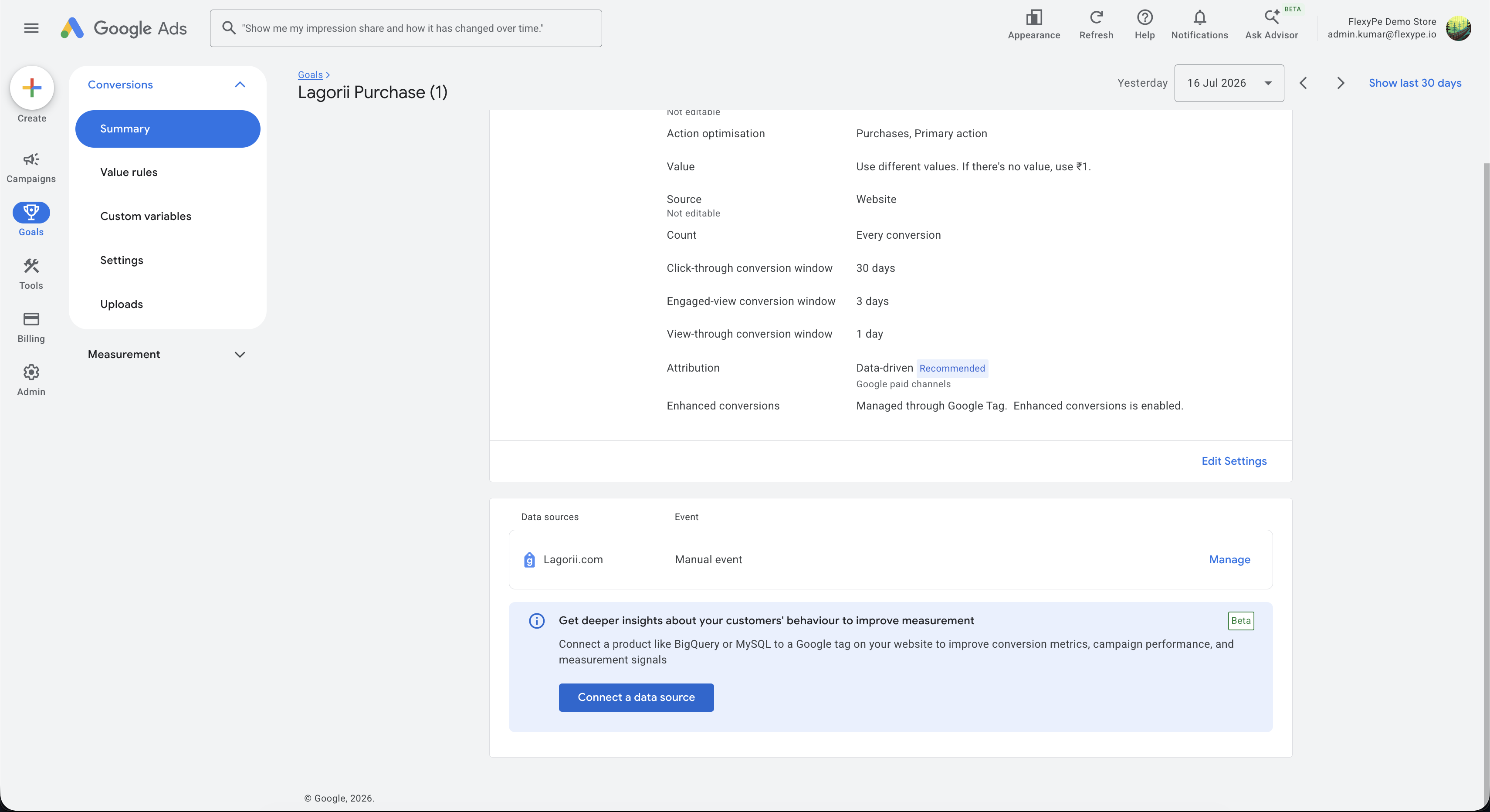Open the main hamburger menu
This screenshot has width=1490, height=812.
point(31,28)
